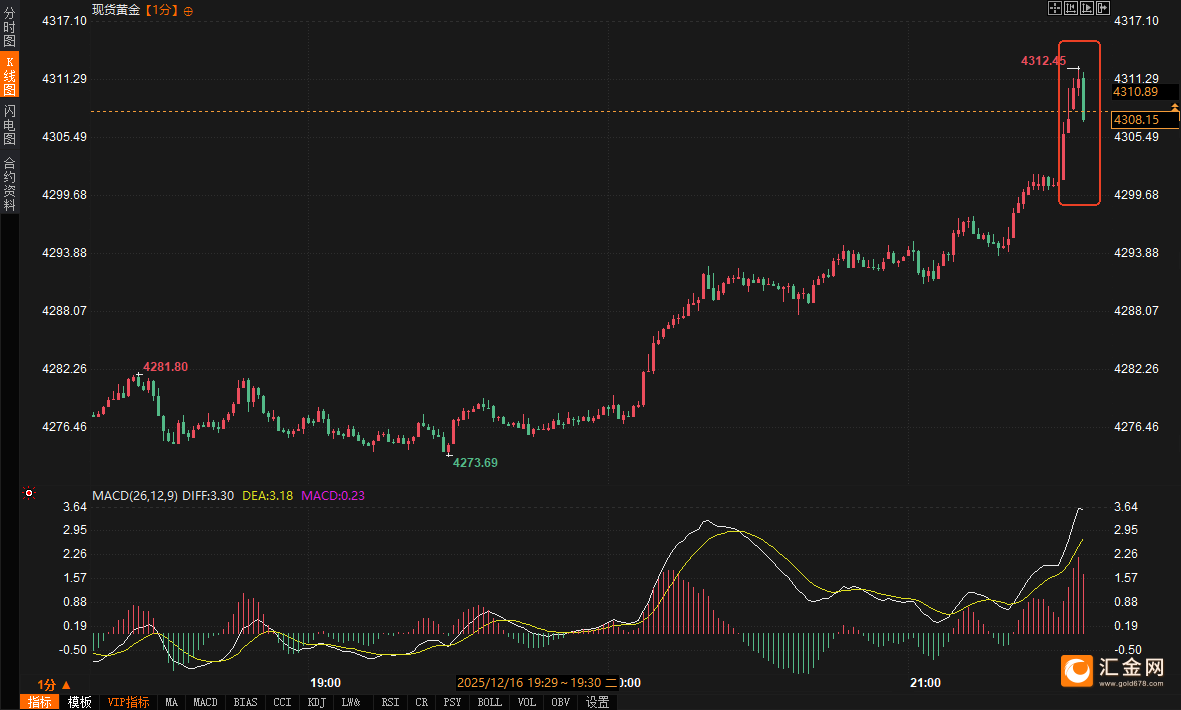Viewport: 1181px width, 710px height.
Task: Click the MACD(26,12,9) parameter label
Action: pyautogui.click(x=135, y=495)
